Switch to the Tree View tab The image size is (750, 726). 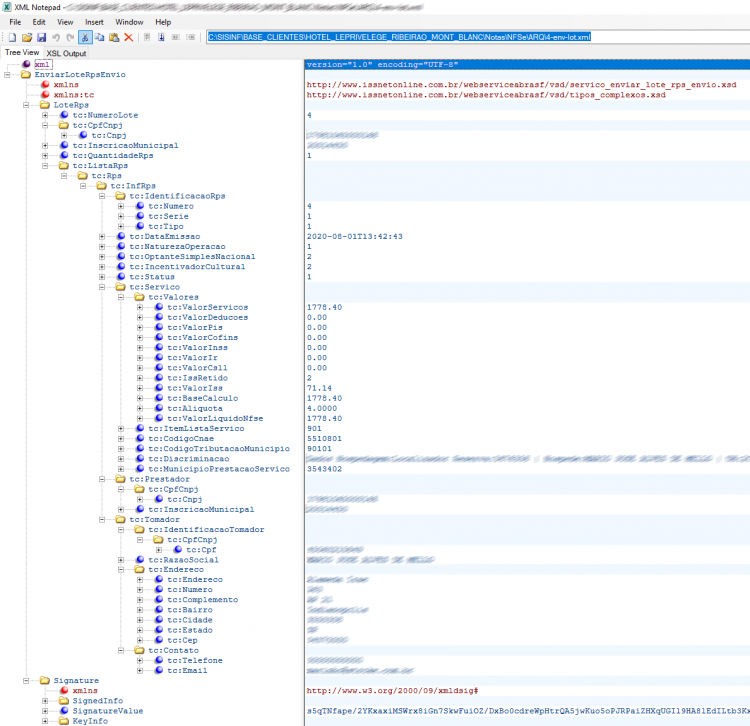tap(22, 53)
